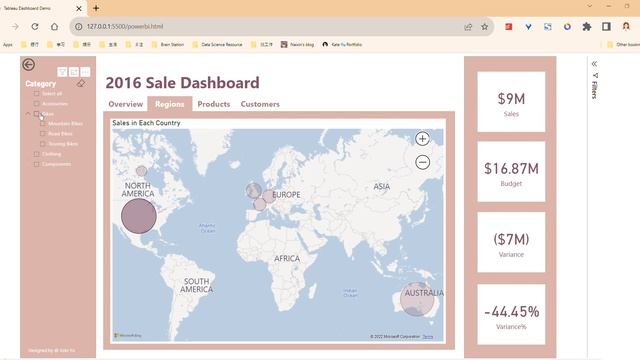The height and width of the screenshot is (360, 640).
Task: Select the Australia sales bubble
Action: click(x=417, y=299)
